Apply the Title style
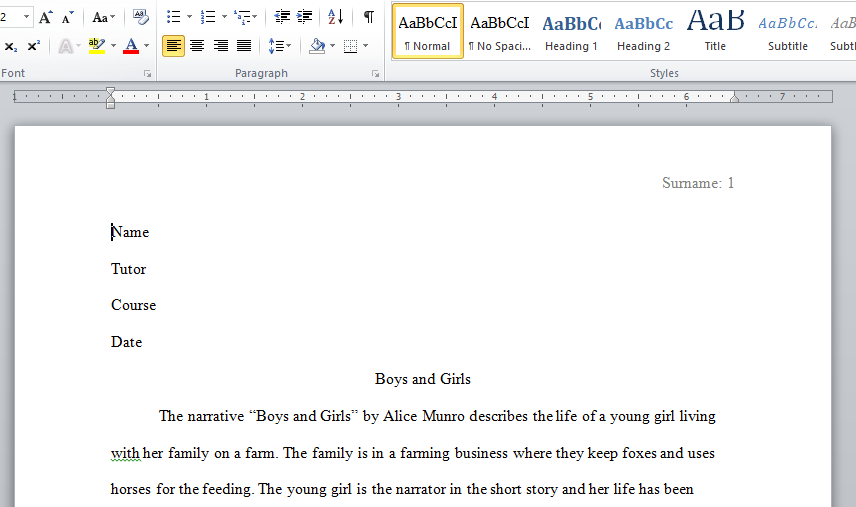 (x=716, y=31)
